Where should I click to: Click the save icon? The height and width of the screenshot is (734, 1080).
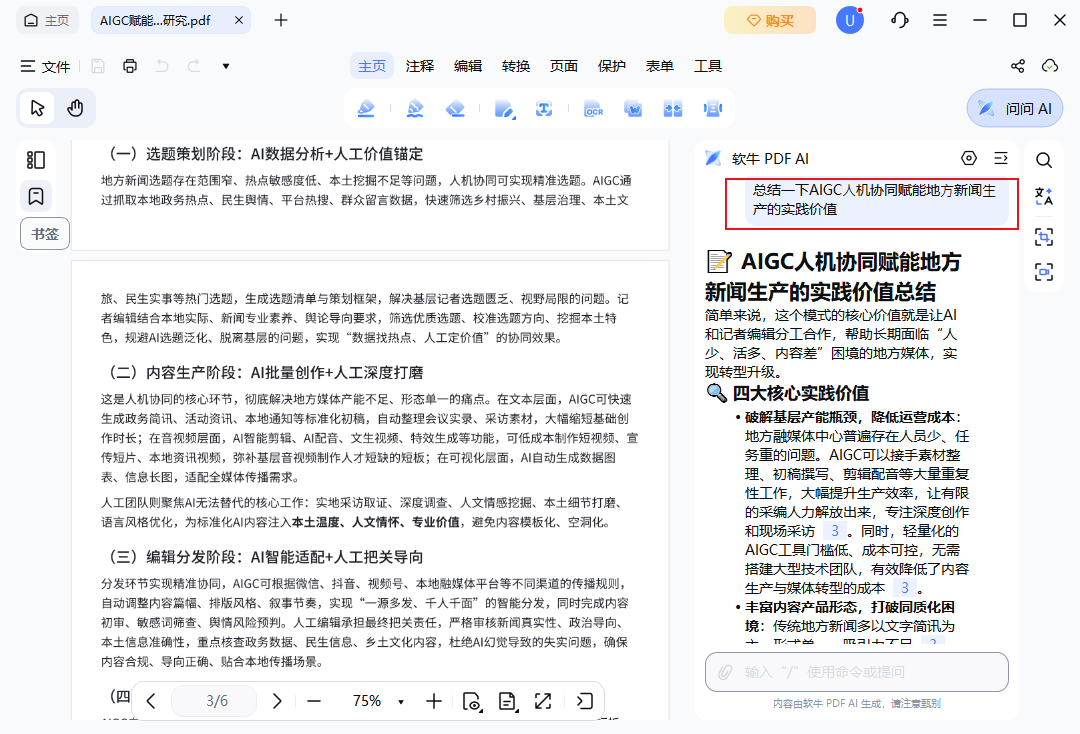pos(98,66)
